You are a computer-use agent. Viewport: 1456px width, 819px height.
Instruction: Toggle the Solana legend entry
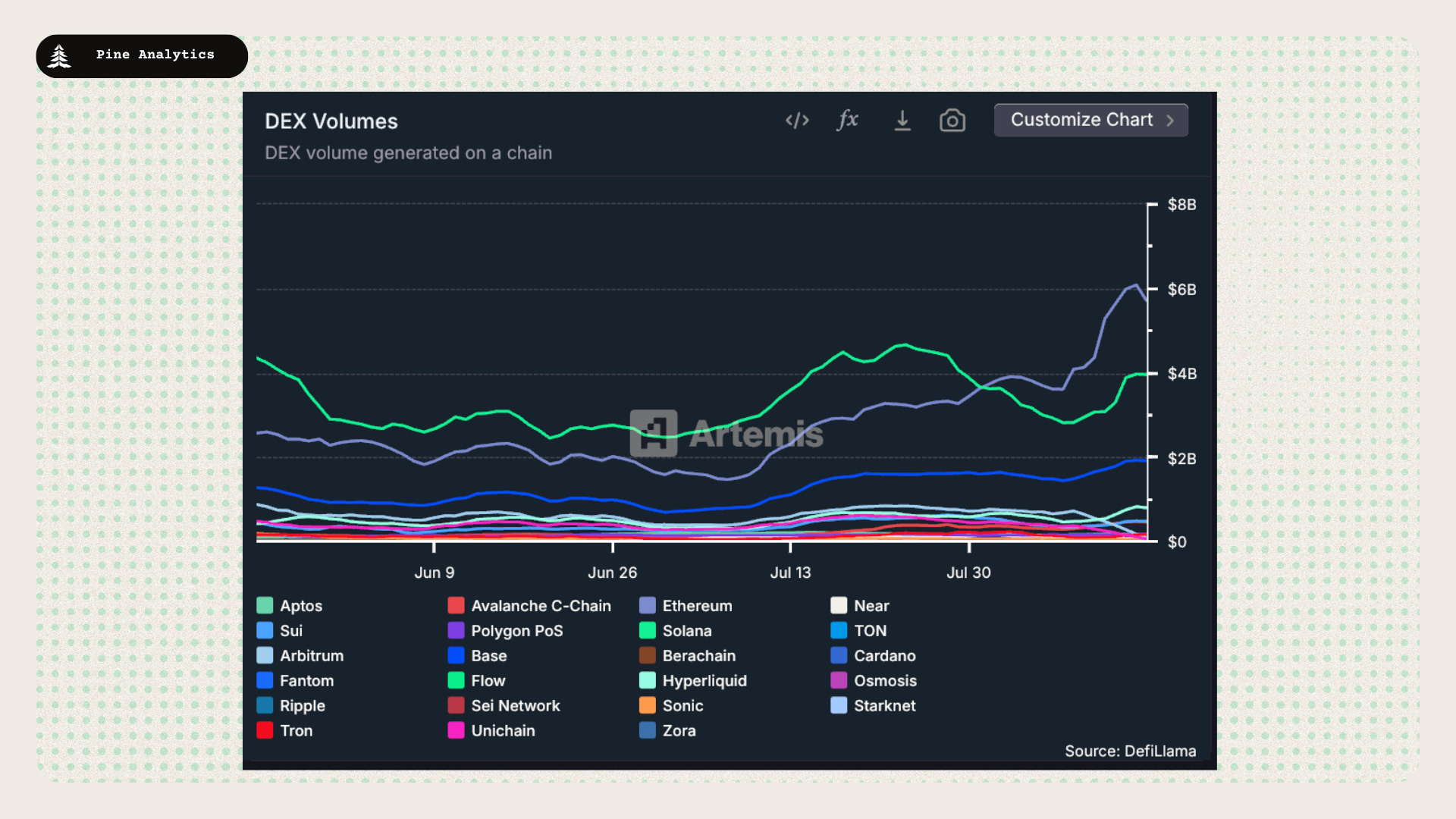tap(686, 631)
